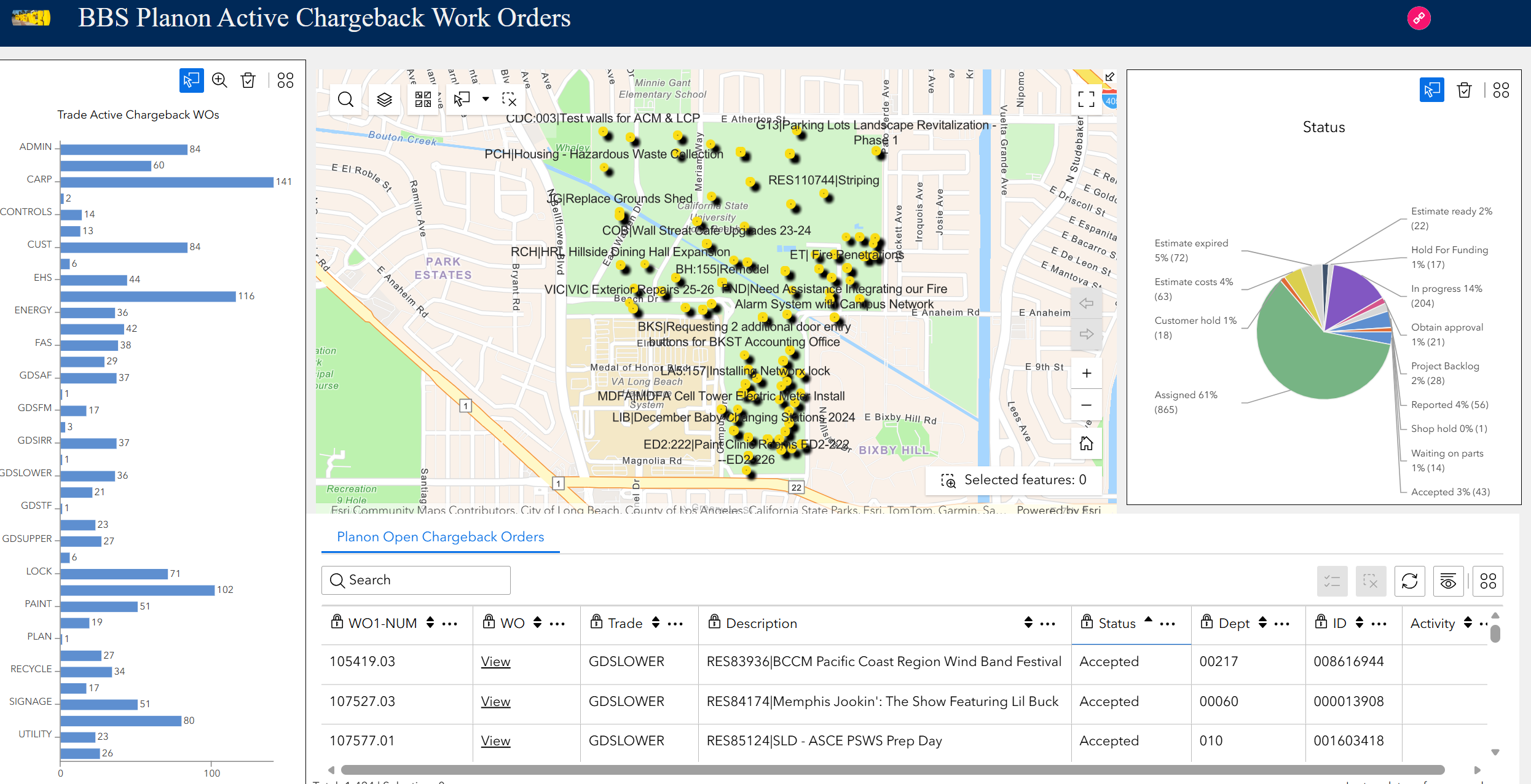Expand the map widget with corner arrow

[x=1110, y=77]
